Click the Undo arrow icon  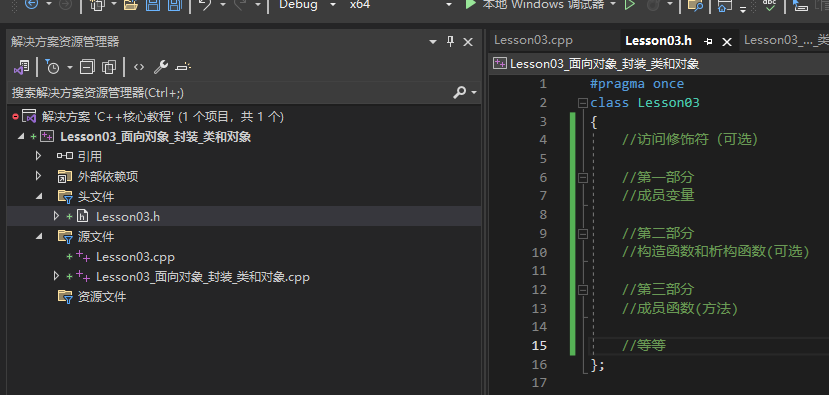(205, 5)
